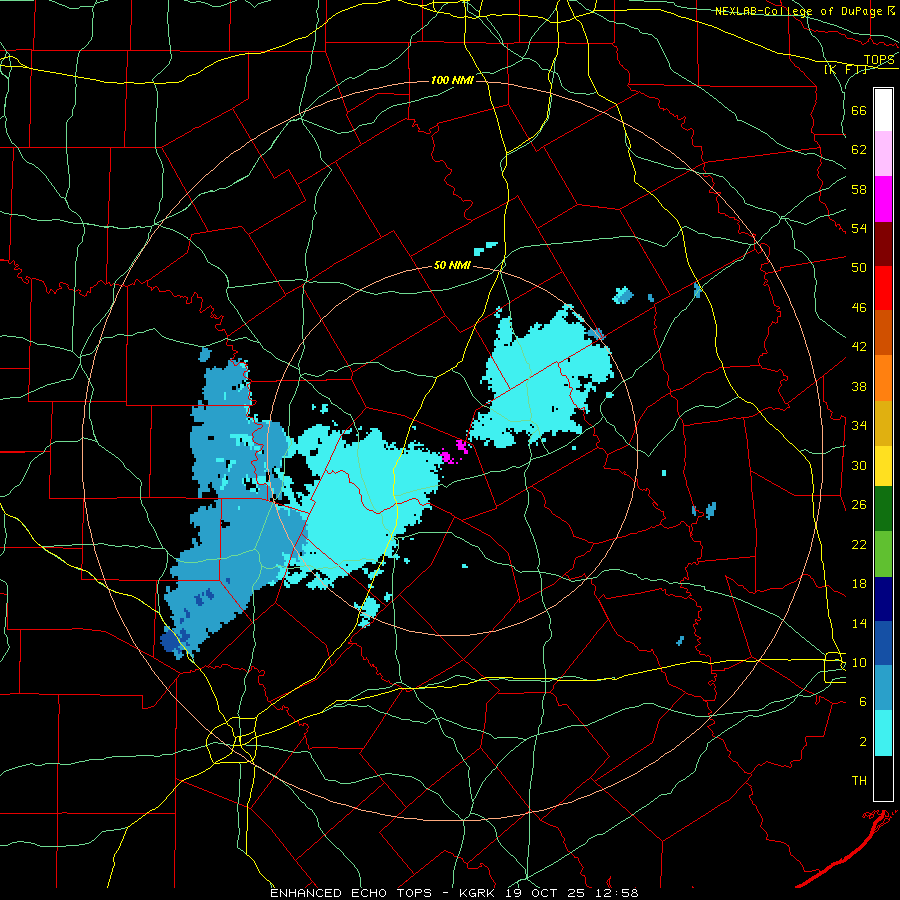
Task: Click the dark red 50-54 kft swatch
Action: (883, 244)
